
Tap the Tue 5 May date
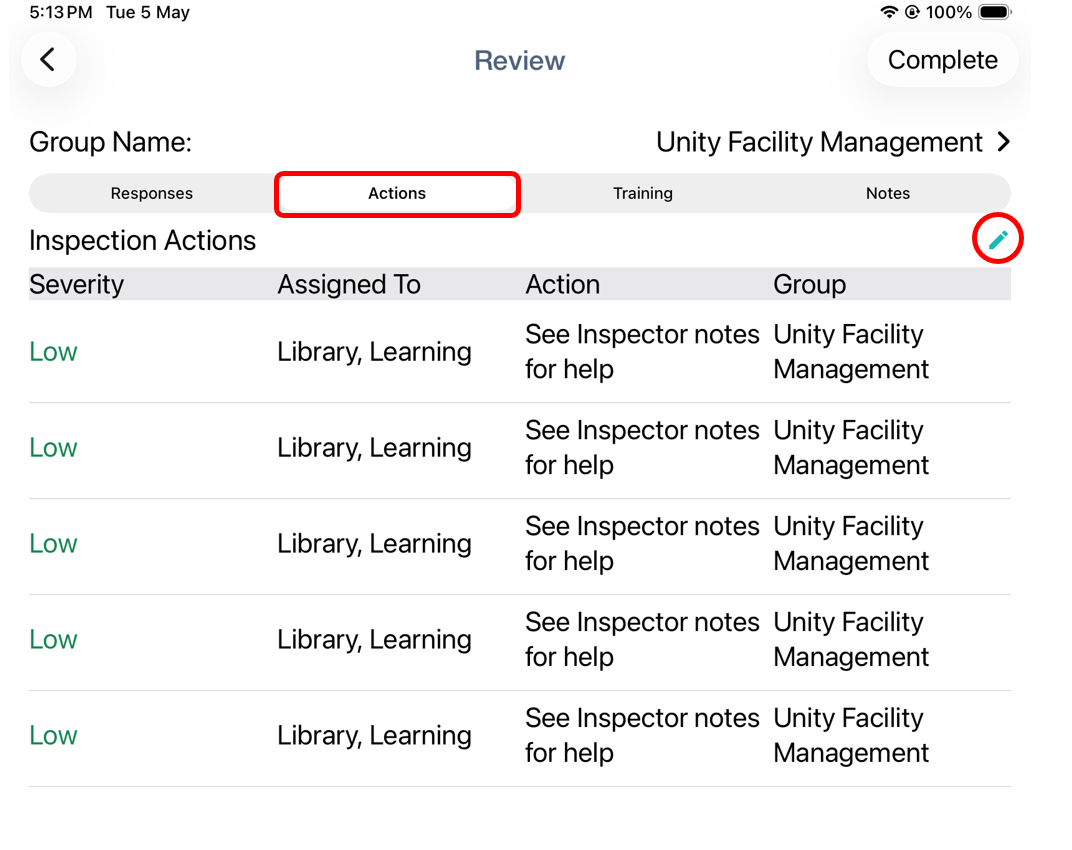coord(148,12)
